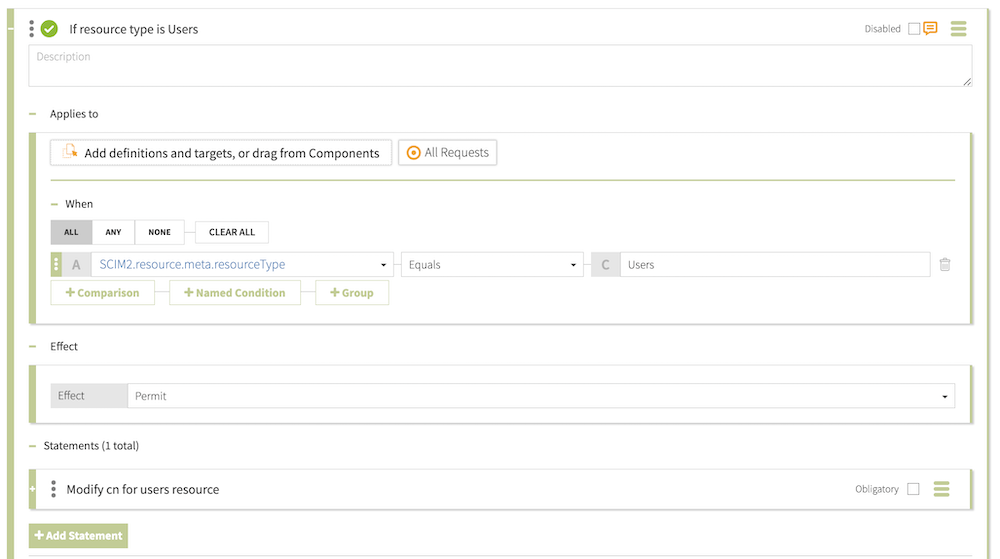Click the Users value input field
Image resolution: width=1000 pixels, height=559 pixels.
(x=775, y=265)
